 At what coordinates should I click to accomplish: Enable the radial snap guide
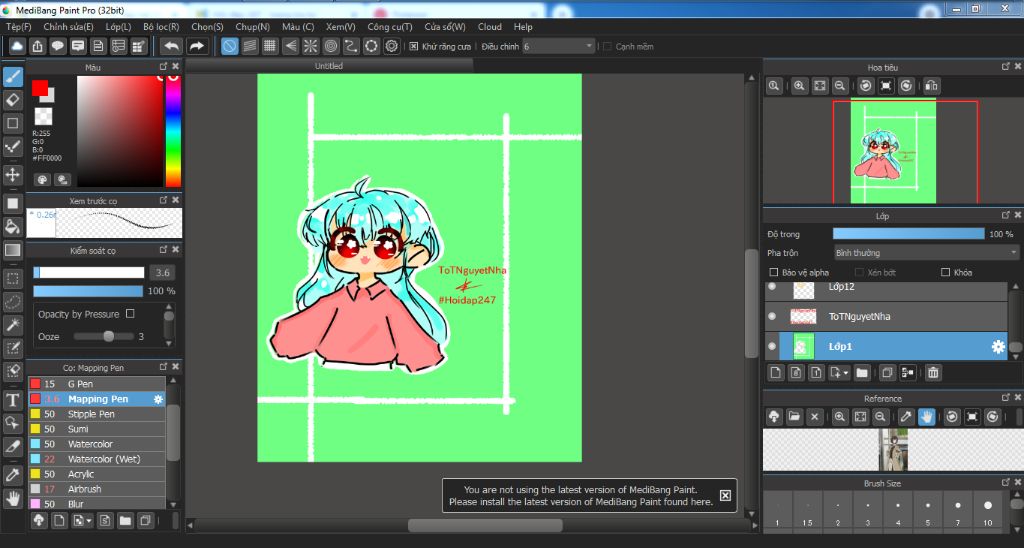pos(311,46)
